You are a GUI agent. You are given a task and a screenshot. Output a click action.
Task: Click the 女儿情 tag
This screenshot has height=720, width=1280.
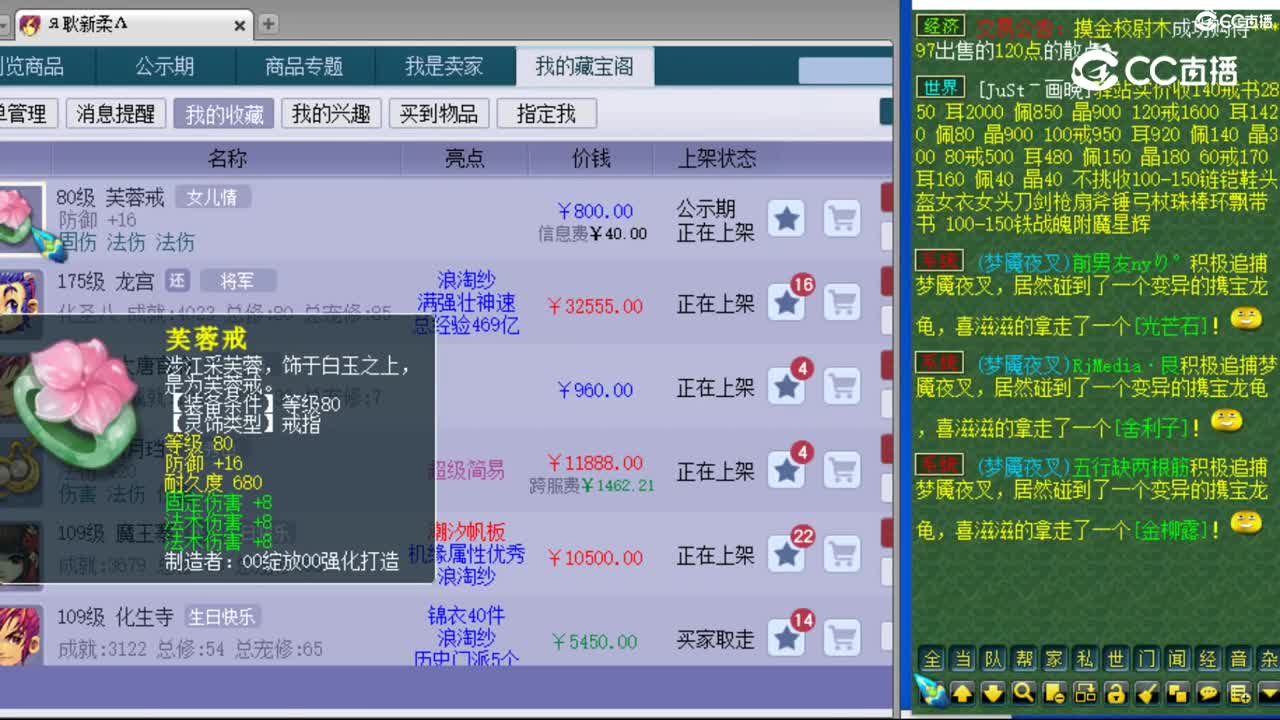tap(213, 198)
